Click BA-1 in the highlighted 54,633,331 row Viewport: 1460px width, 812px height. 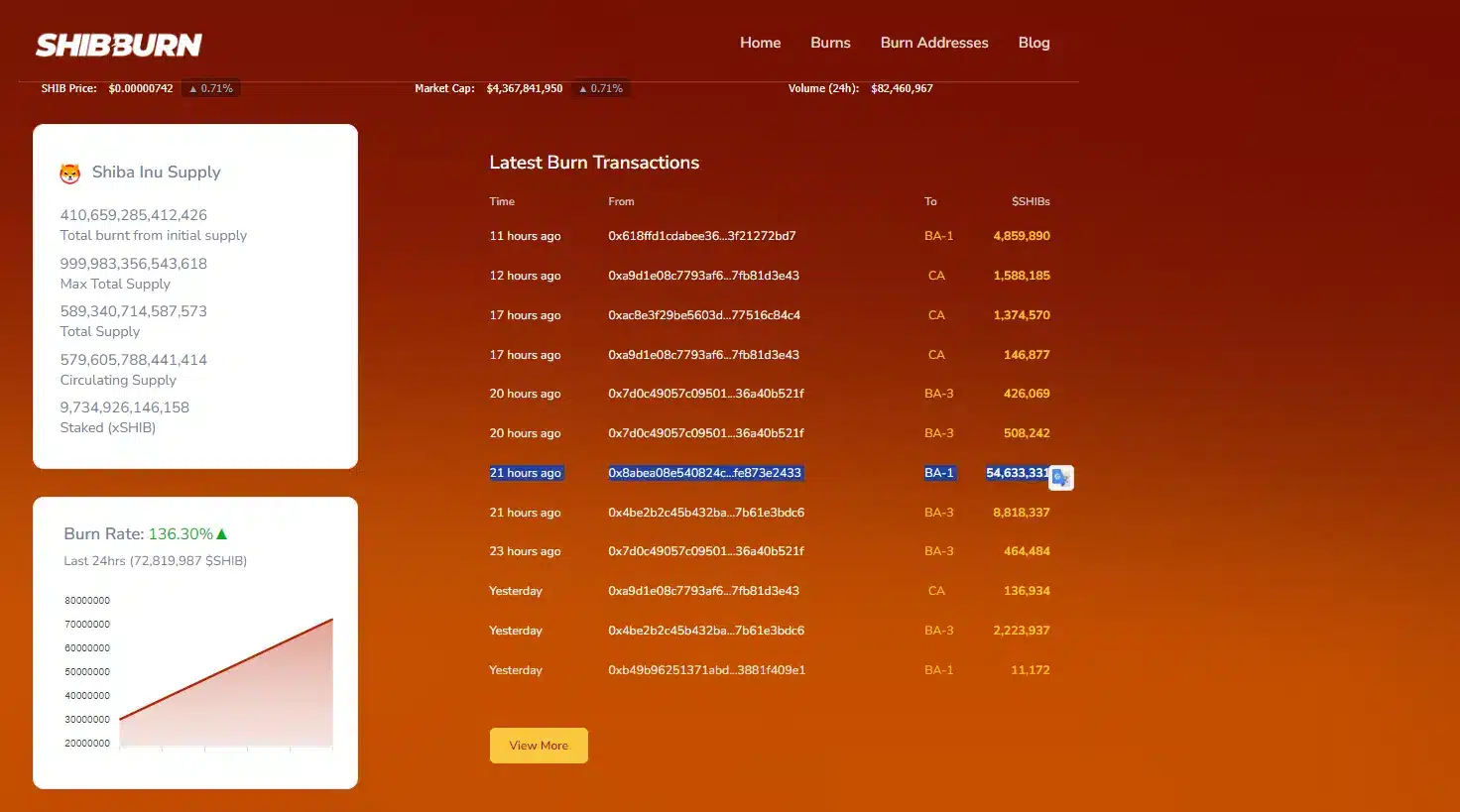938,473
